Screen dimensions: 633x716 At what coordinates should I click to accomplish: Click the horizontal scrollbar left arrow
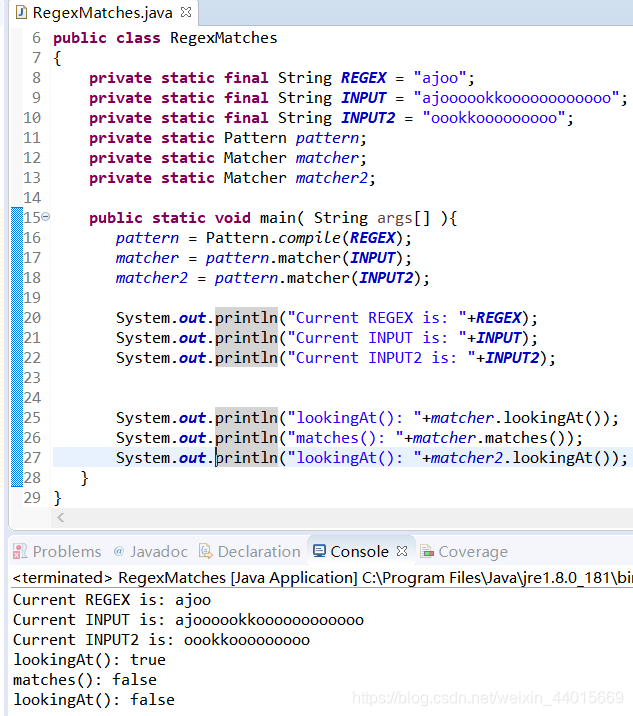pos(61,517)
